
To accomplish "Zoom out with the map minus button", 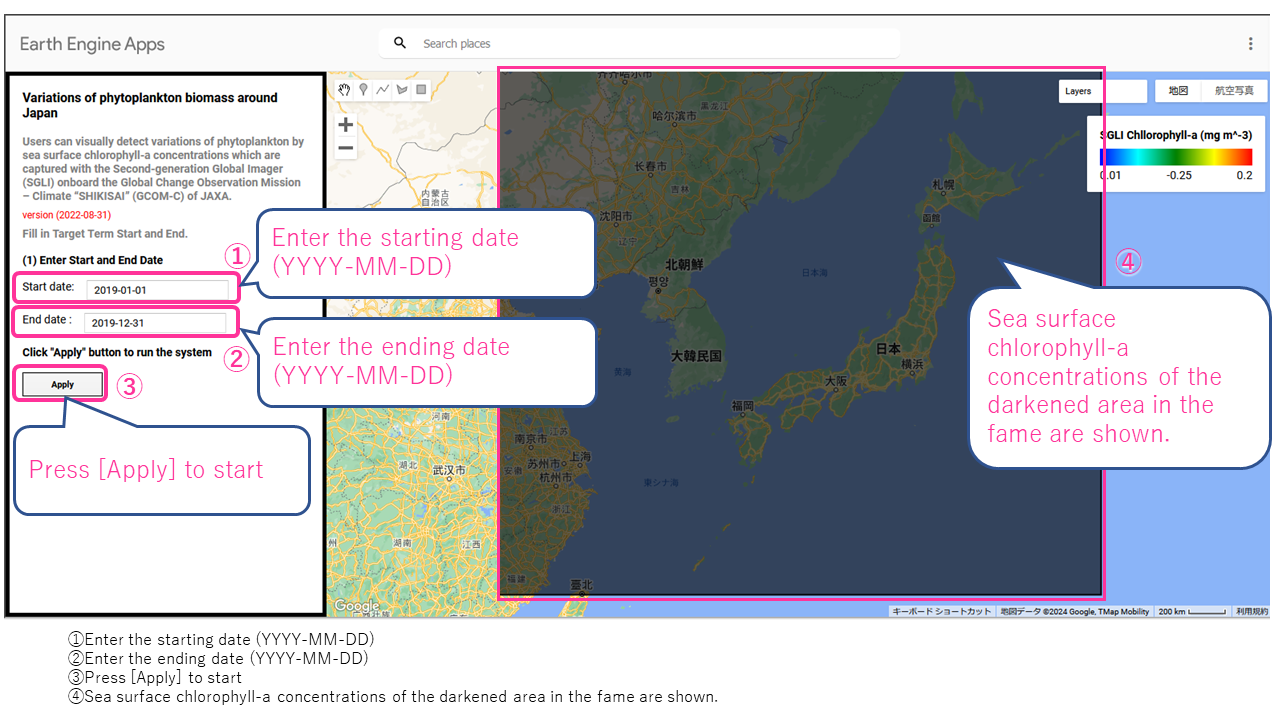I will click(x=345, y=148).
